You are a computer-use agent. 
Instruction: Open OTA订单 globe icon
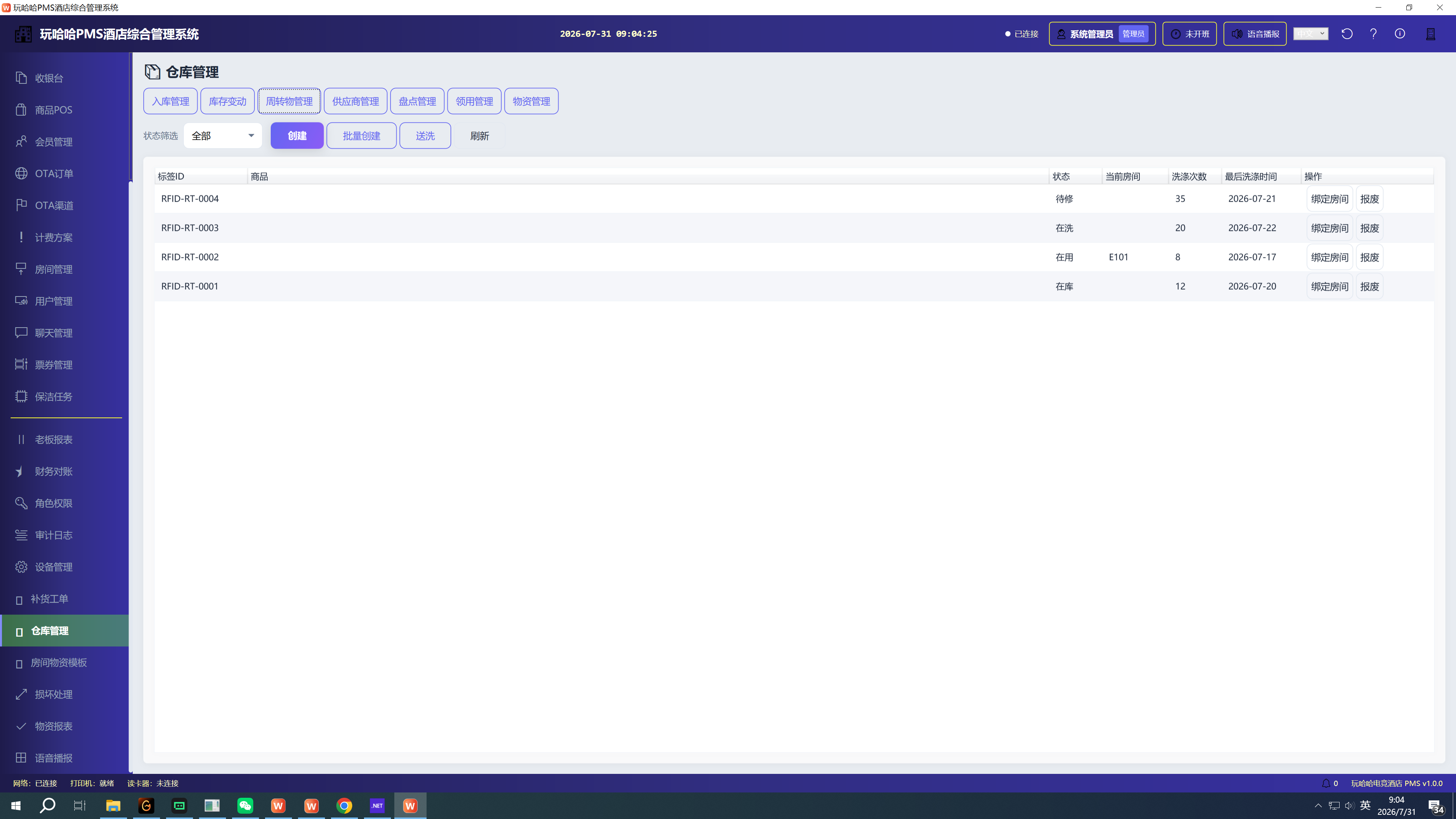(x=21, y=174)
